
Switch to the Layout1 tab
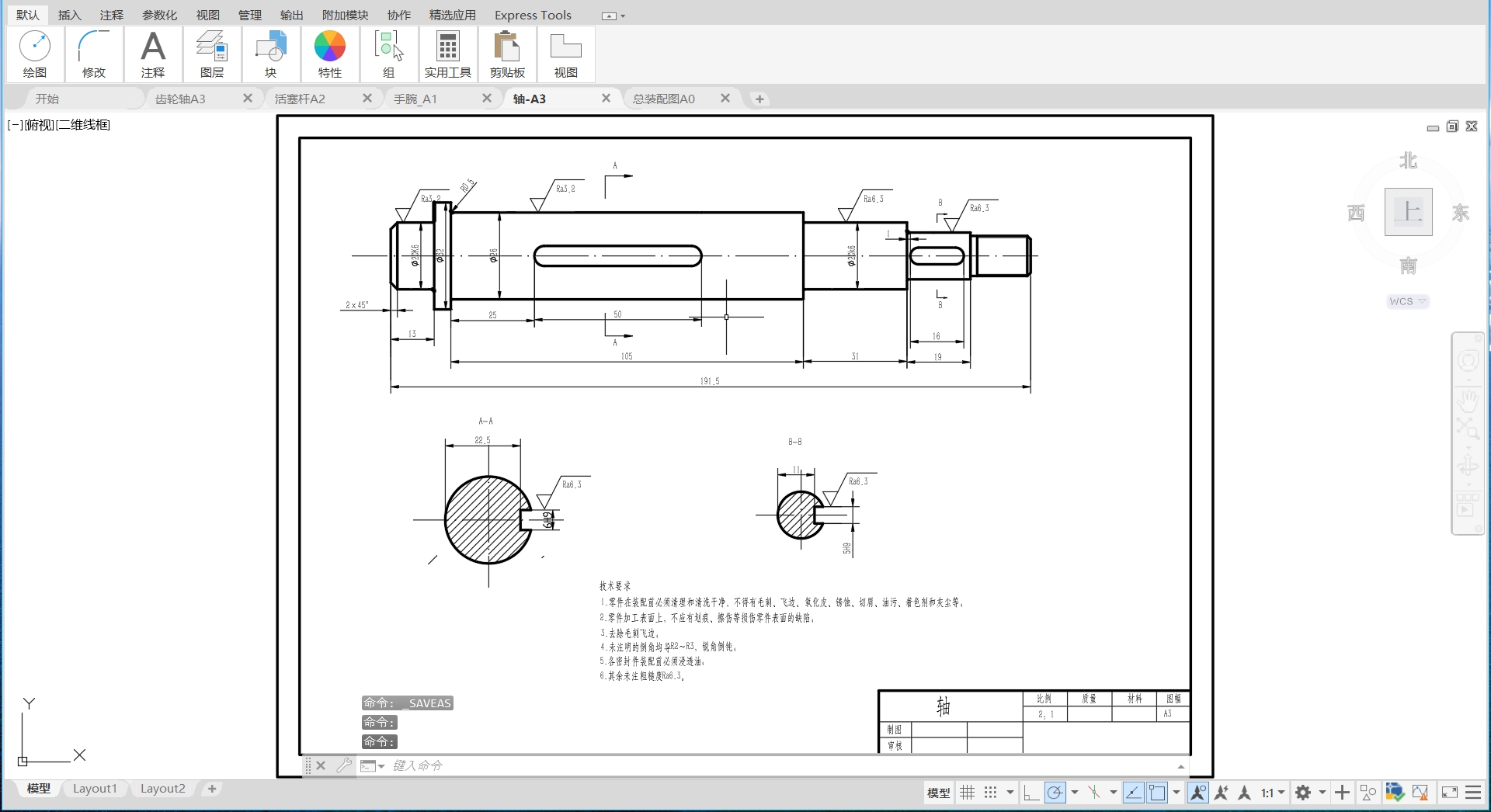[x=95, y=789]
